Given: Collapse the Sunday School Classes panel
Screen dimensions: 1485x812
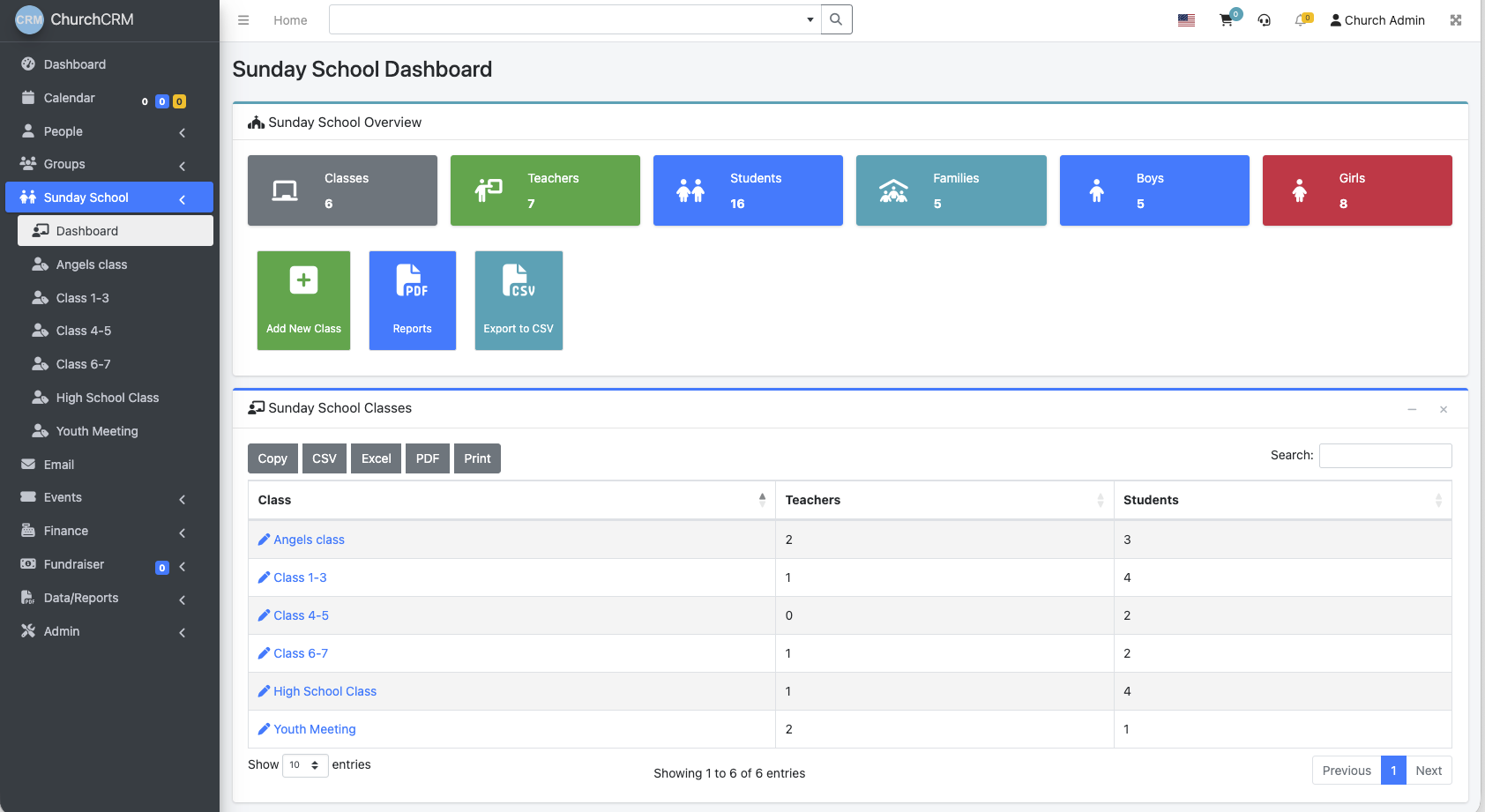Looking at the screenshot, I should coord(1412,409).
